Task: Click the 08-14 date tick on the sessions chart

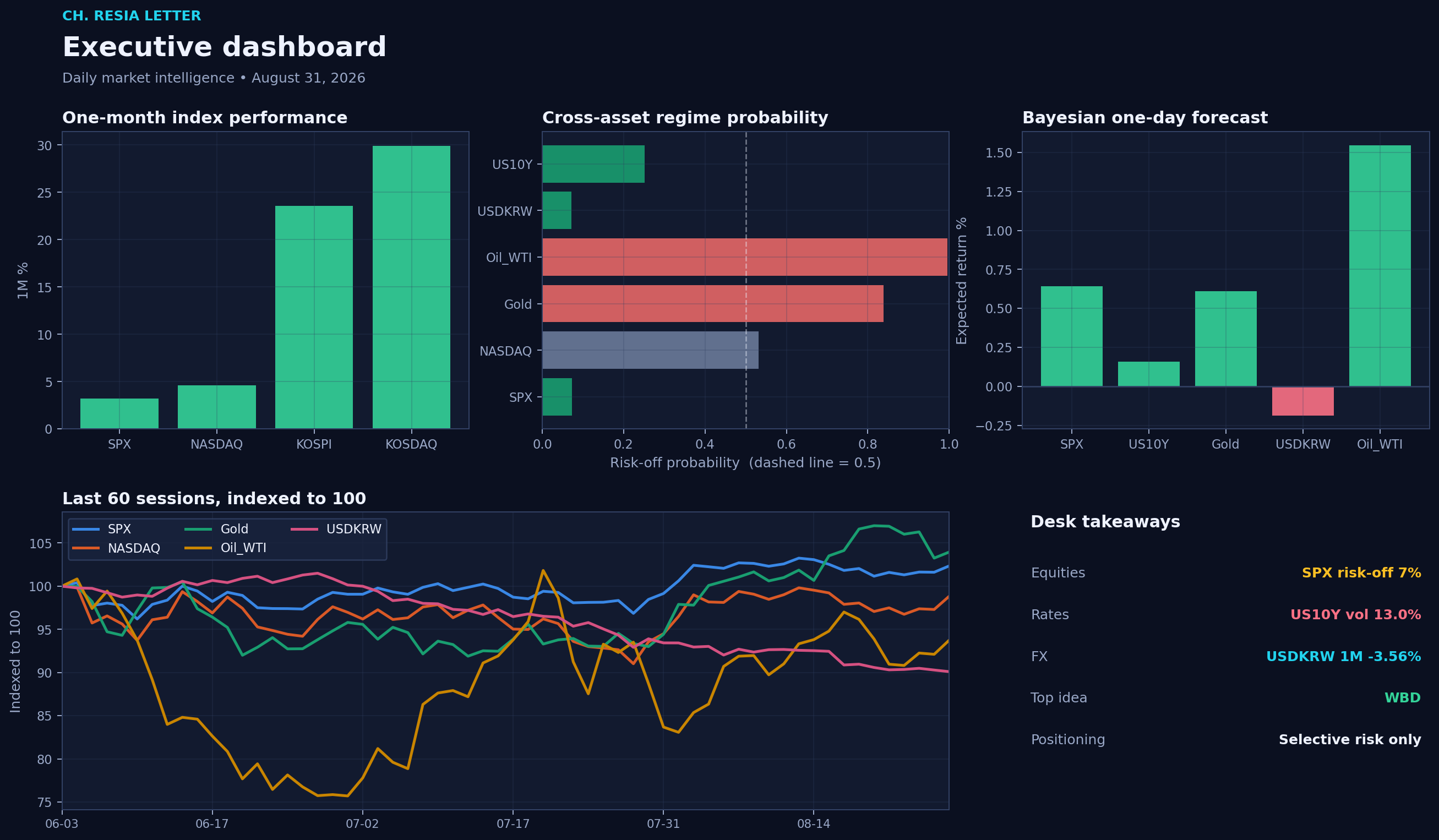Action: click(814, 824)
